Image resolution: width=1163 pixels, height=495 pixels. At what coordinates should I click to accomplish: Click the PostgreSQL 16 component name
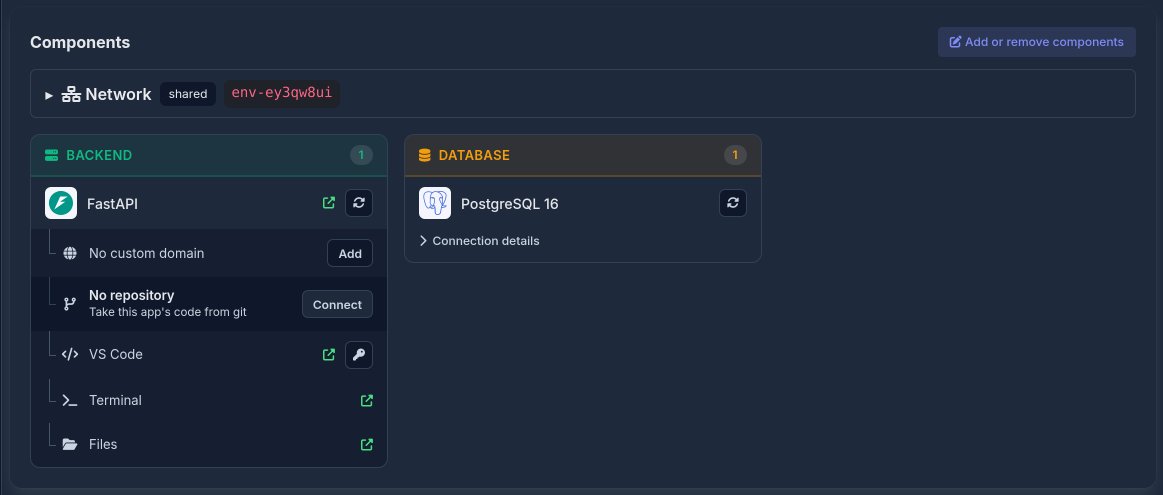pos(510,203)
